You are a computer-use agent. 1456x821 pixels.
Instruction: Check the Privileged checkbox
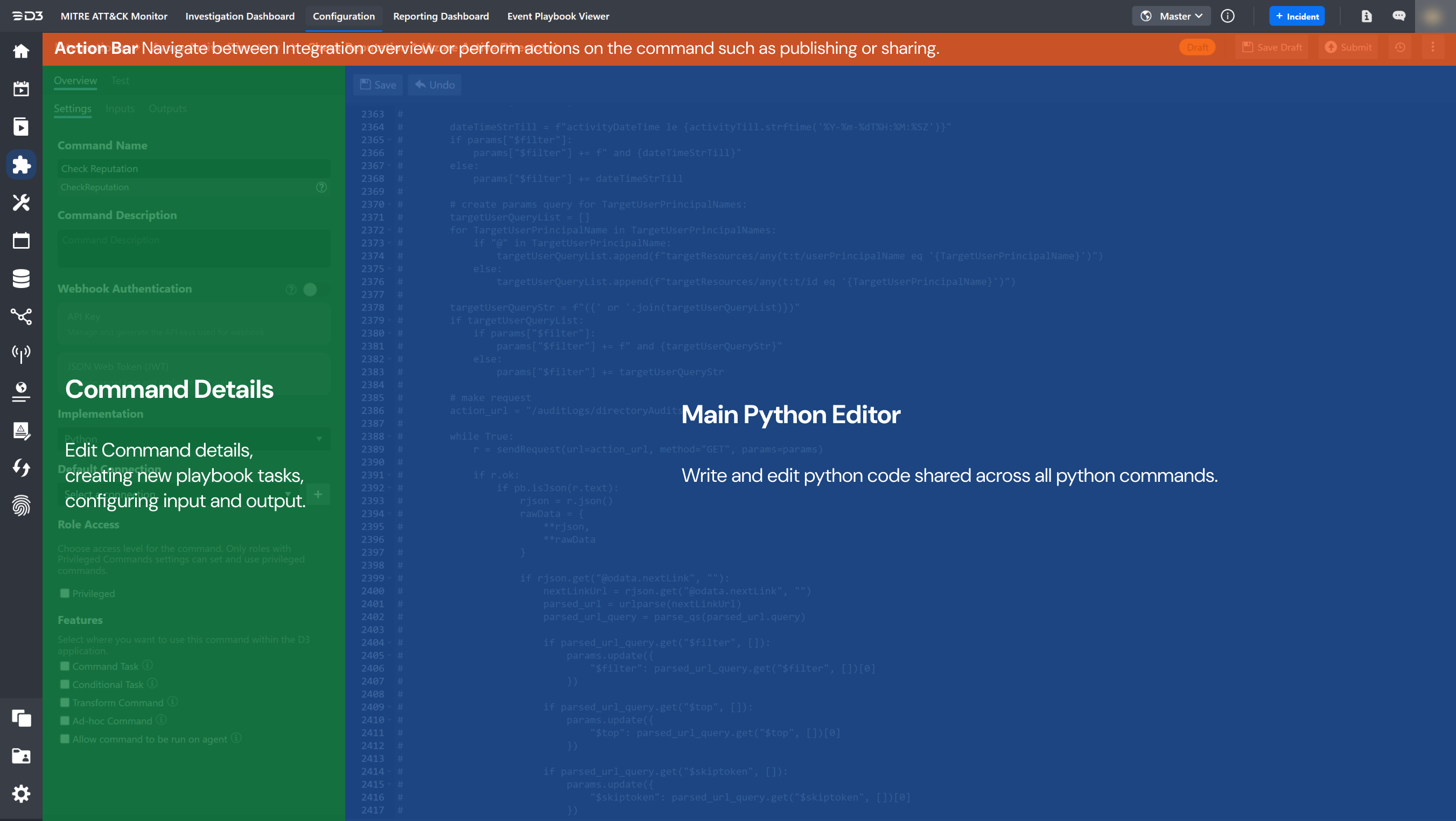pos(65,593)
